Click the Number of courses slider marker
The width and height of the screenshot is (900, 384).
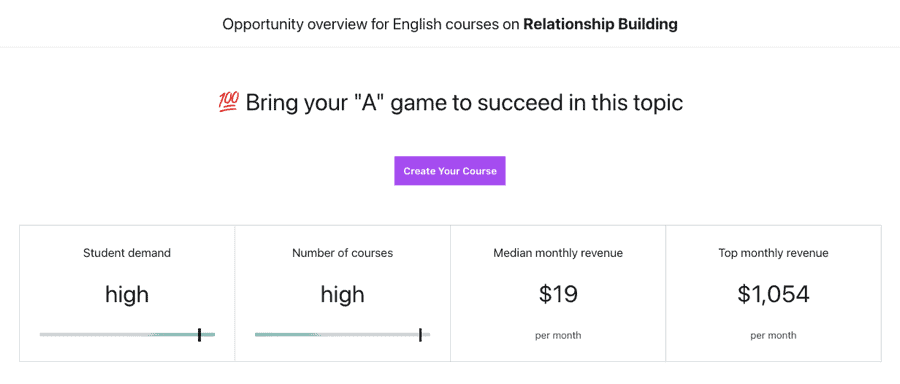(x=420, y=335)
